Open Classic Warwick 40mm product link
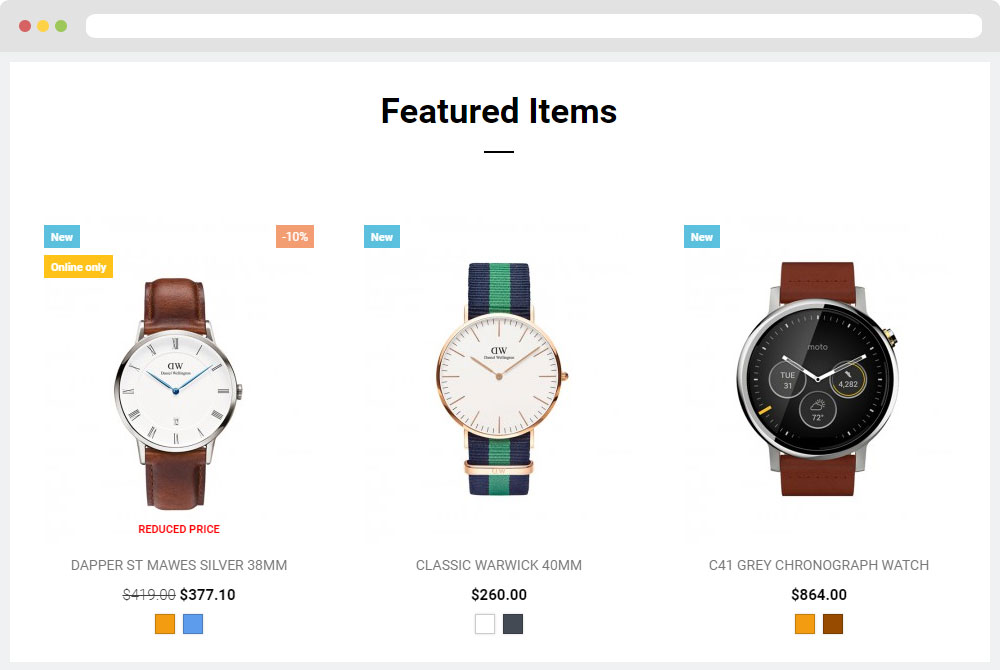This screenshot has width=1000, height=670. click(x=499, y=565)
